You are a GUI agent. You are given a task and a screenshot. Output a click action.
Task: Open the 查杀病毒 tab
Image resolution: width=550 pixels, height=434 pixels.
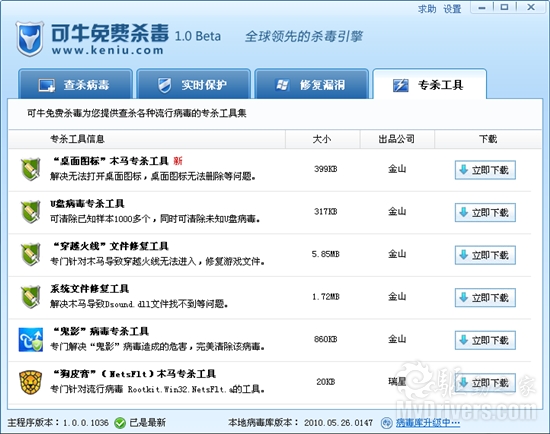pos(75,84)
